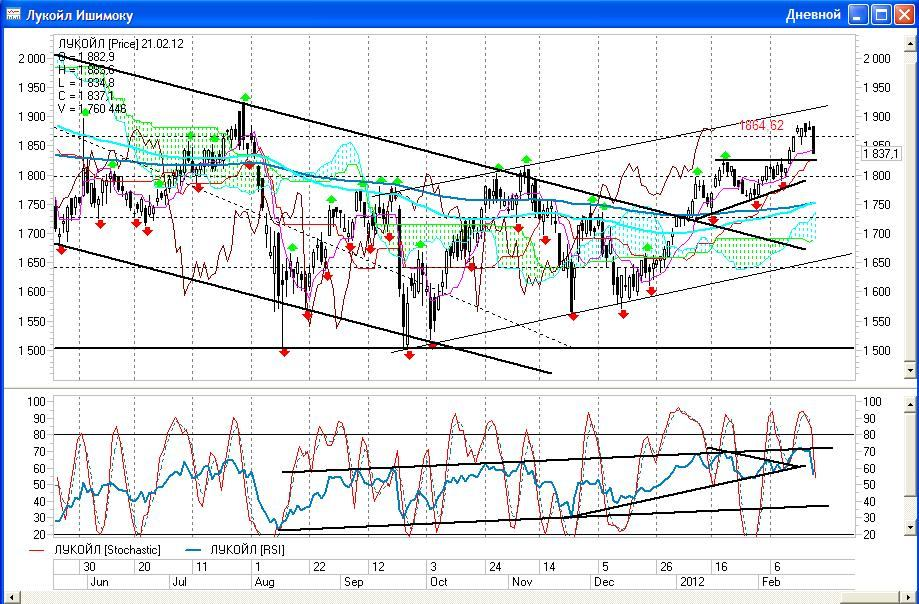This screenshot has width=919, height=604.
Task: Click the Dec month label
Action: [604, 582]
